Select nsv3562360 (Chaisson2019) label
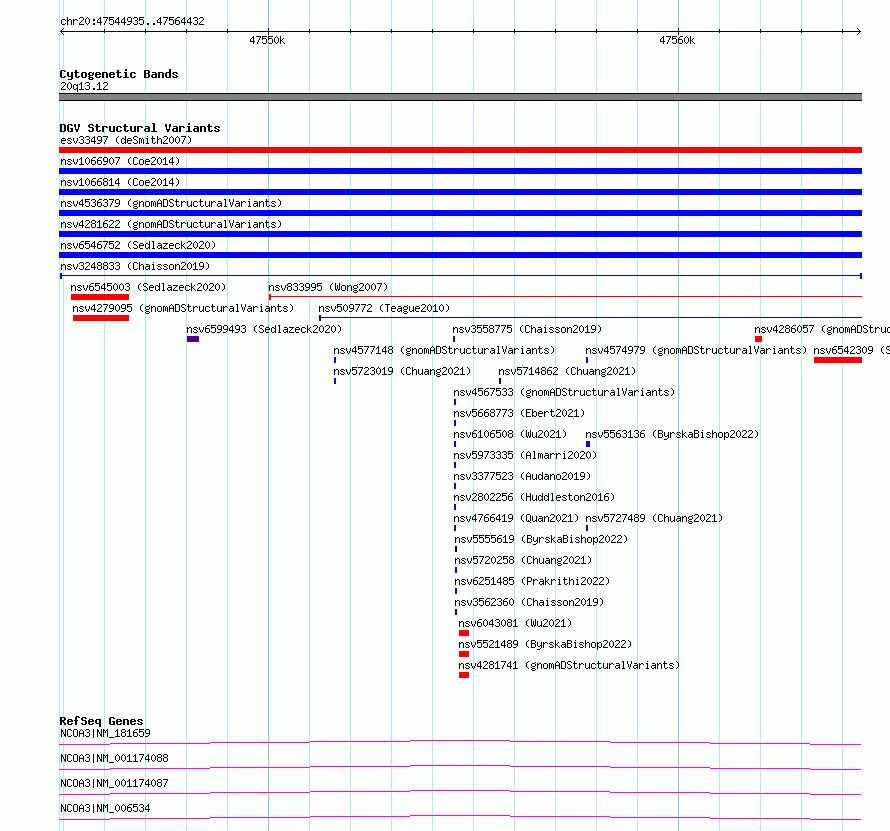Viewport: 890px width, 831px height. pos(529,602)
